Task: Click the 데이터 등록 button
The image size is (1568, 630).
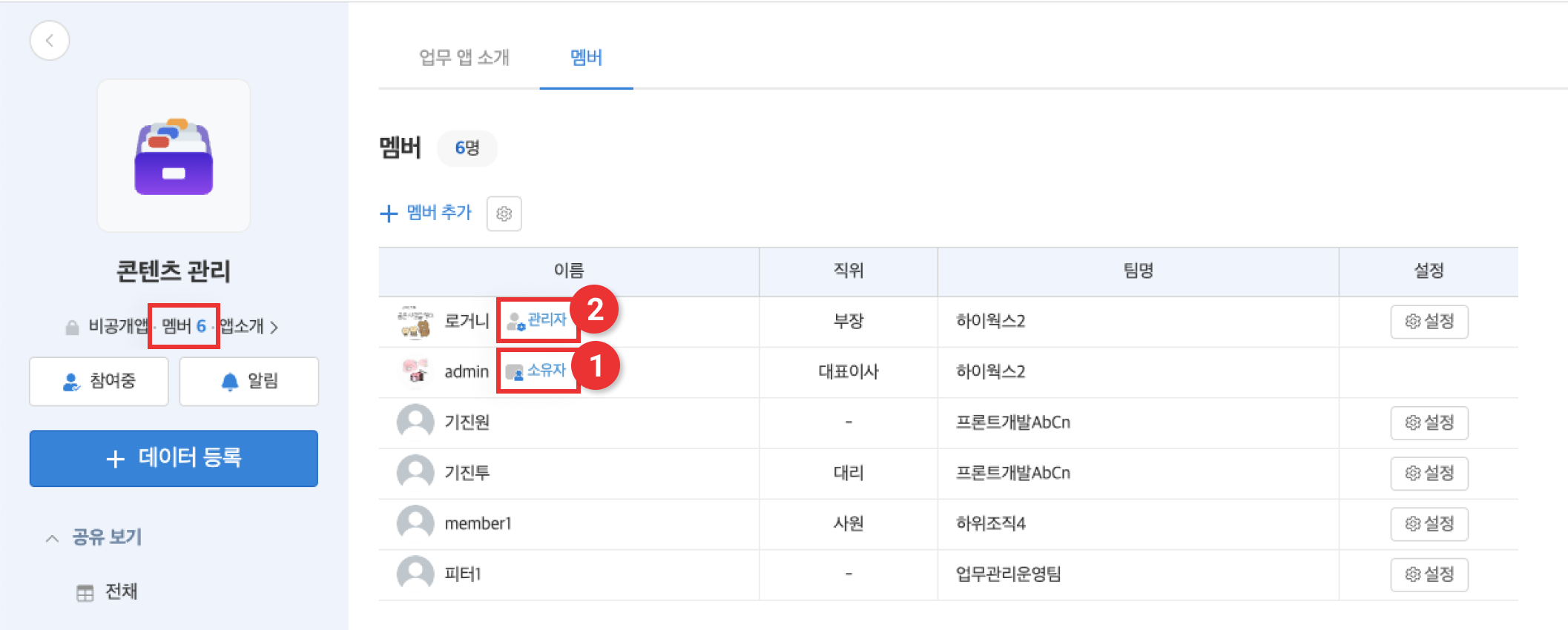Action: (x=174, y=458)
